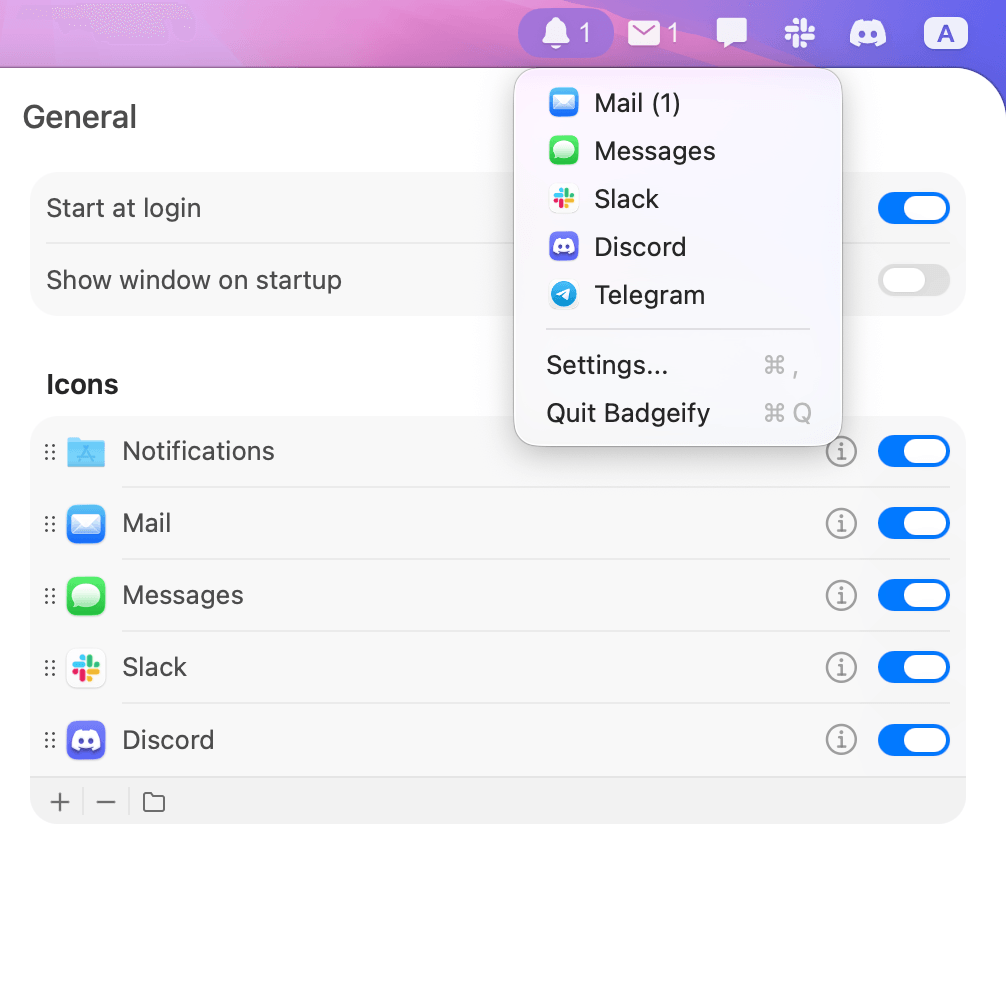Click the drag handle of Discord row
Screen dimensions: 1006x1006
click(50, 740)
